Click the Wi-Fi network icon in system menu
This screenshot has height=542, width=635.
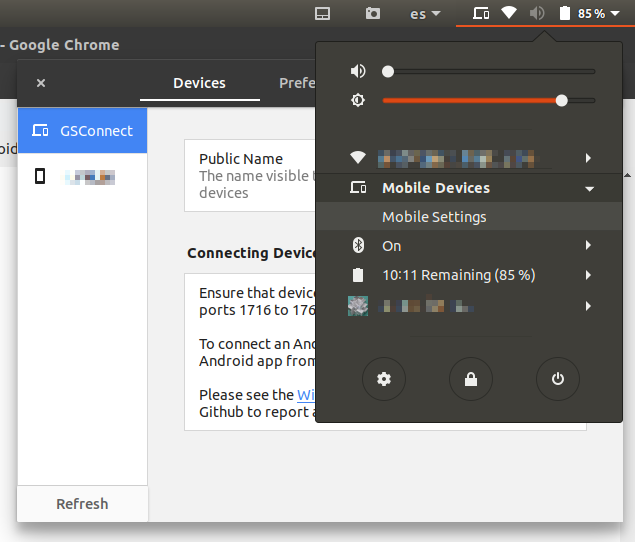[358, 158]
